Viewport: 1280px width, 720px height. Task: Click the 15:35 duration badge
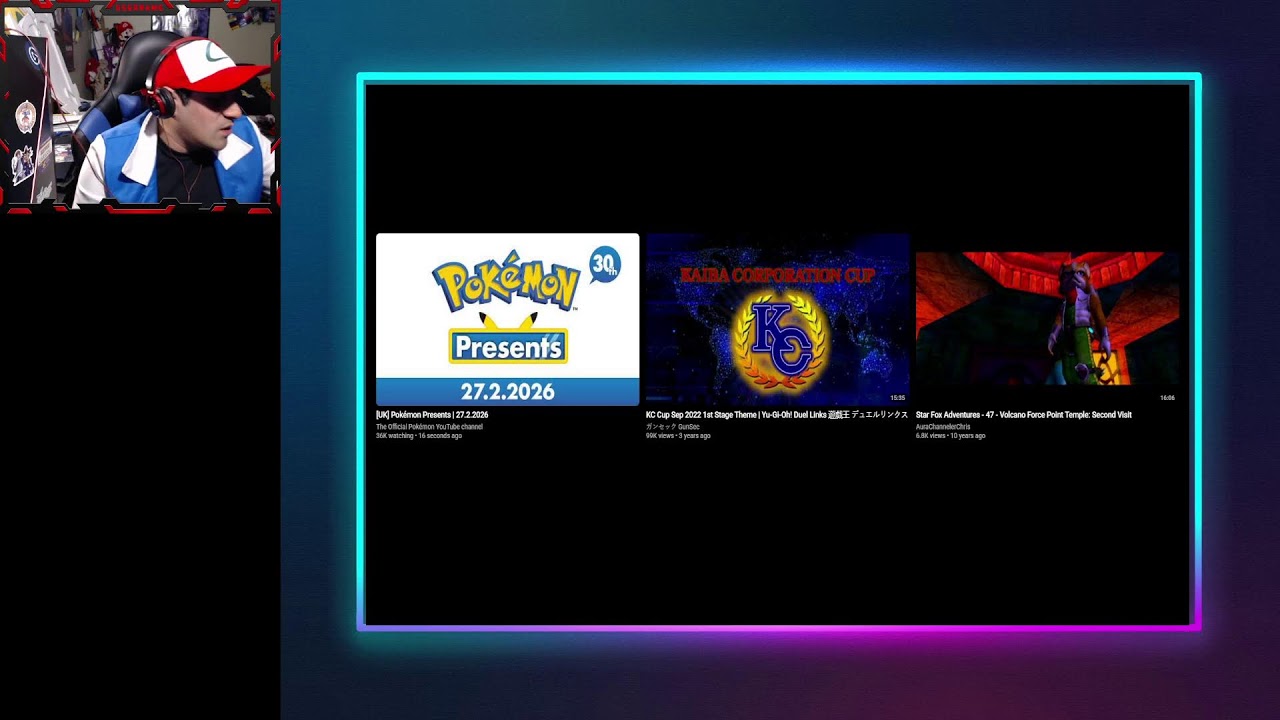[x=897, y=398]
